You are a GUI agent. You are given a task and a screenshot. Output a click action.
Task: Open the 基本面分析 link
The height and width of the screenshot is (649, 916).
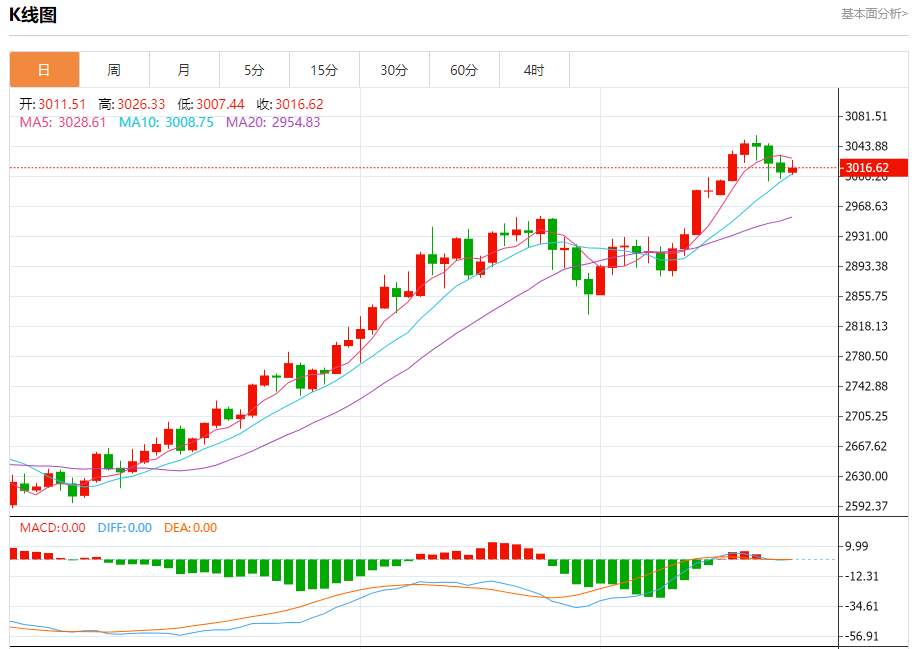coord(873,14)
